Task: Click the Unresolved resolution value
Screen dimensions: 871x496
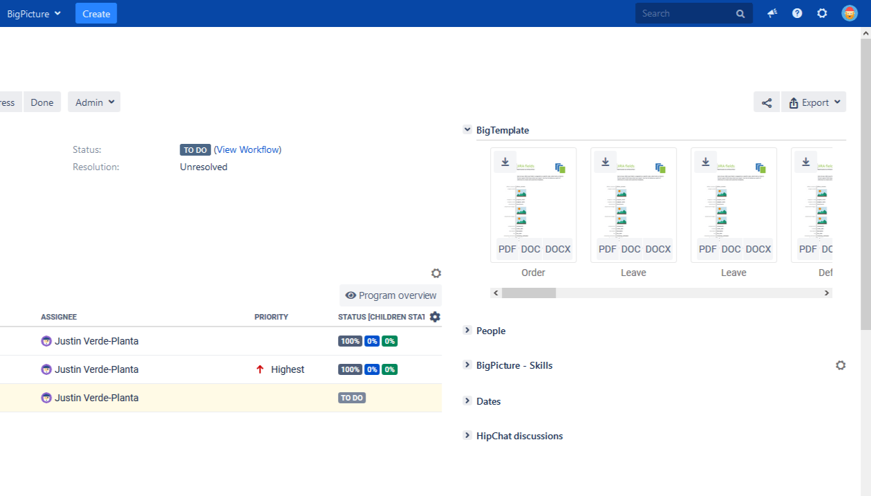Action: pos(203,167)
